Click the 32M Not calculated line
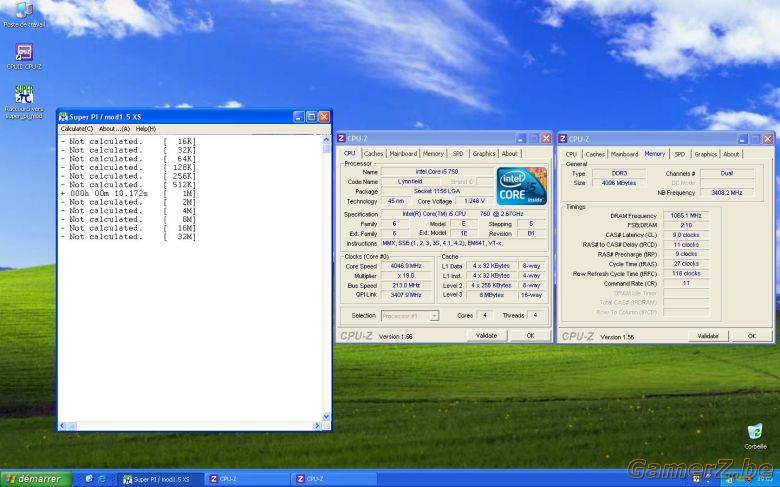780x487 pixels. point(128,237)
